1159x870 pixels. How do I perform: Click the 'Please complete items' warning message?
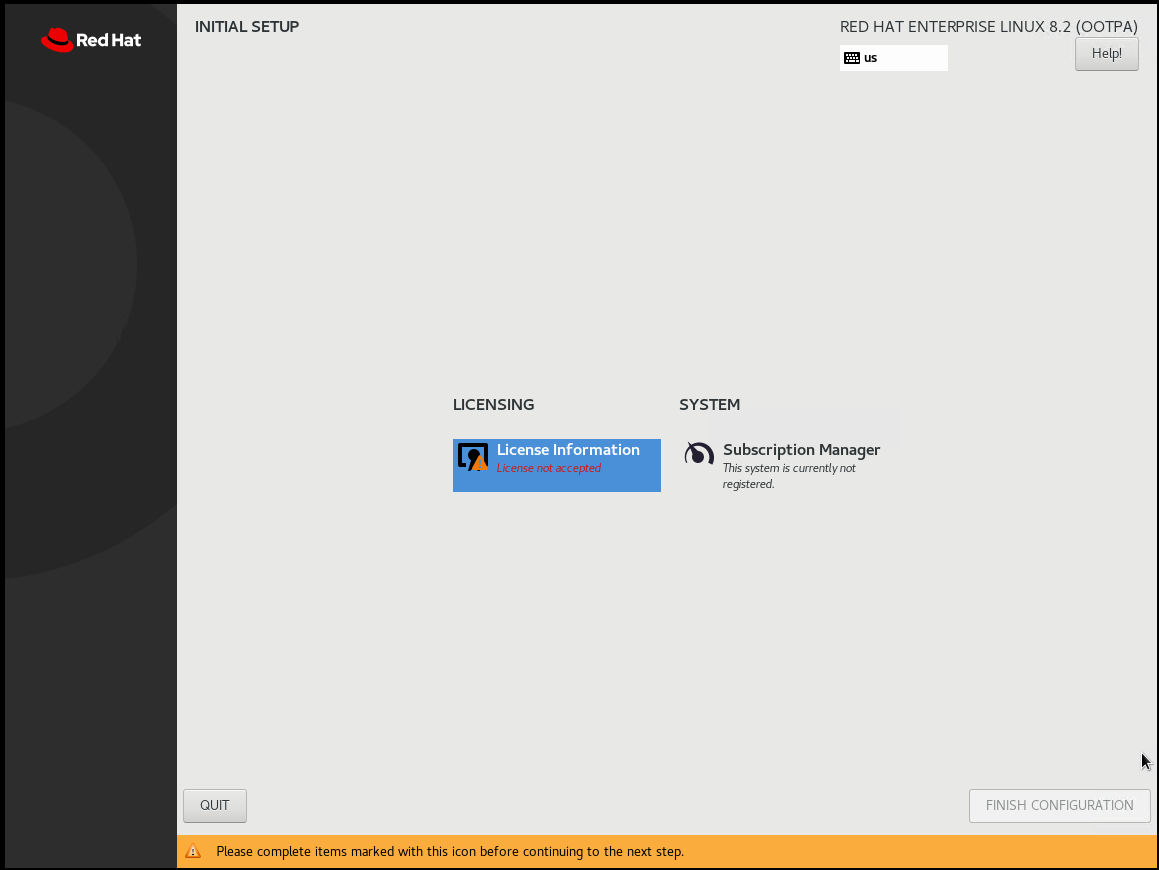tap(450, 852)
